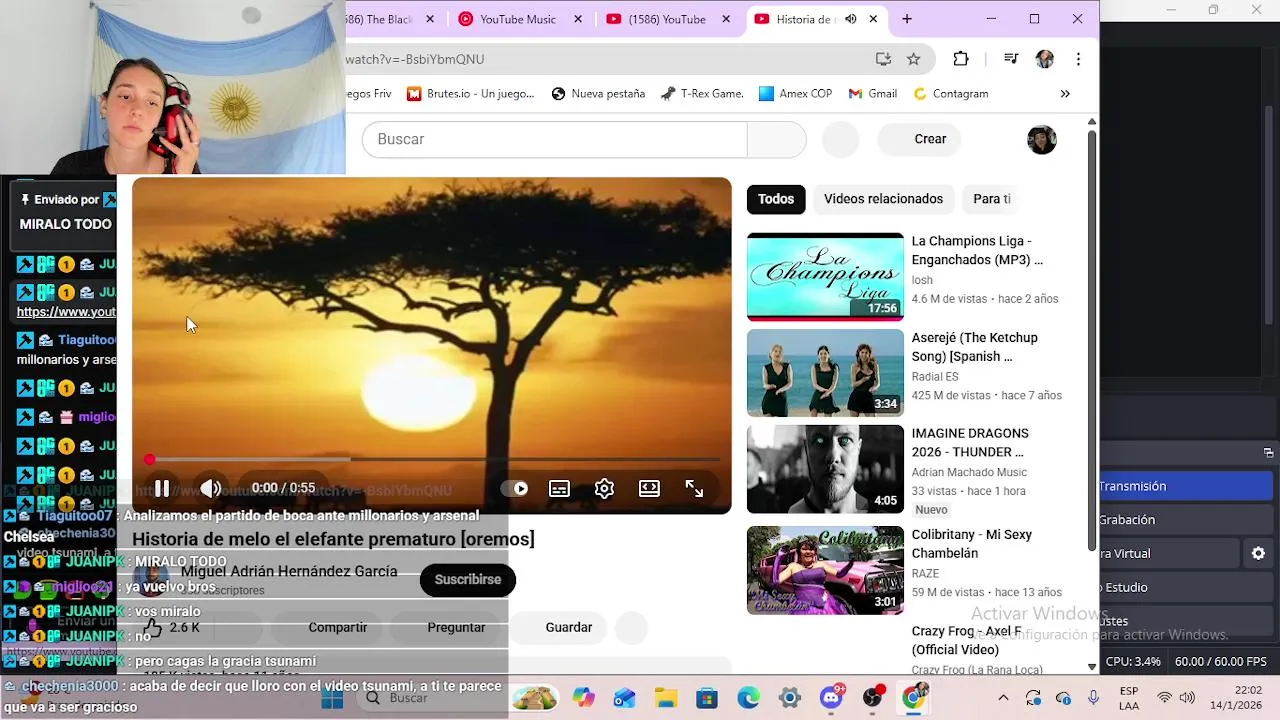Select the Para ti chip
This screenshot has width=1280, height=720.
pyautogui.click(x=992, y=199)
